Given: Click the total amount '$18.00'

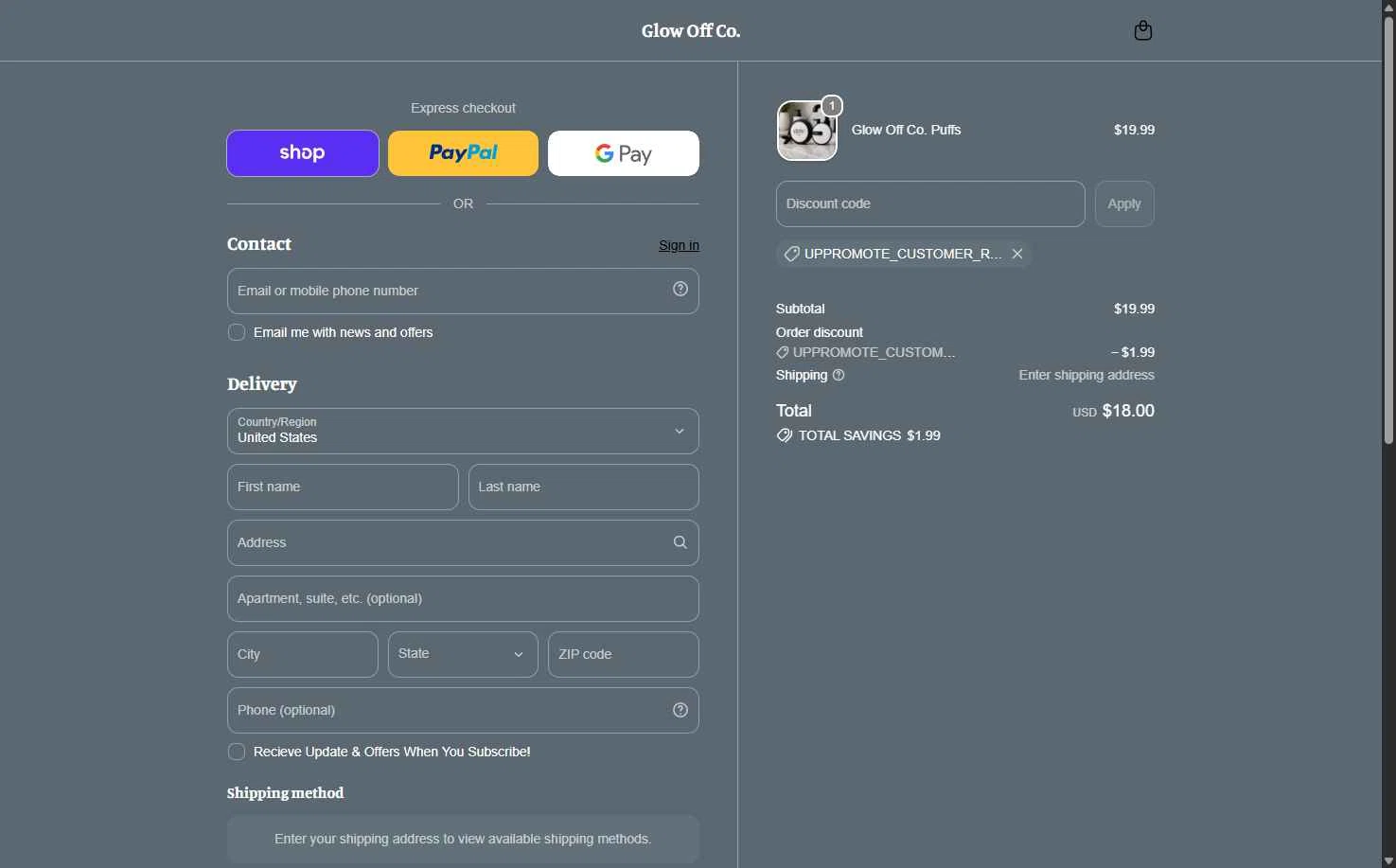Looking at the screenshot, I should (x=1128, y=411).
